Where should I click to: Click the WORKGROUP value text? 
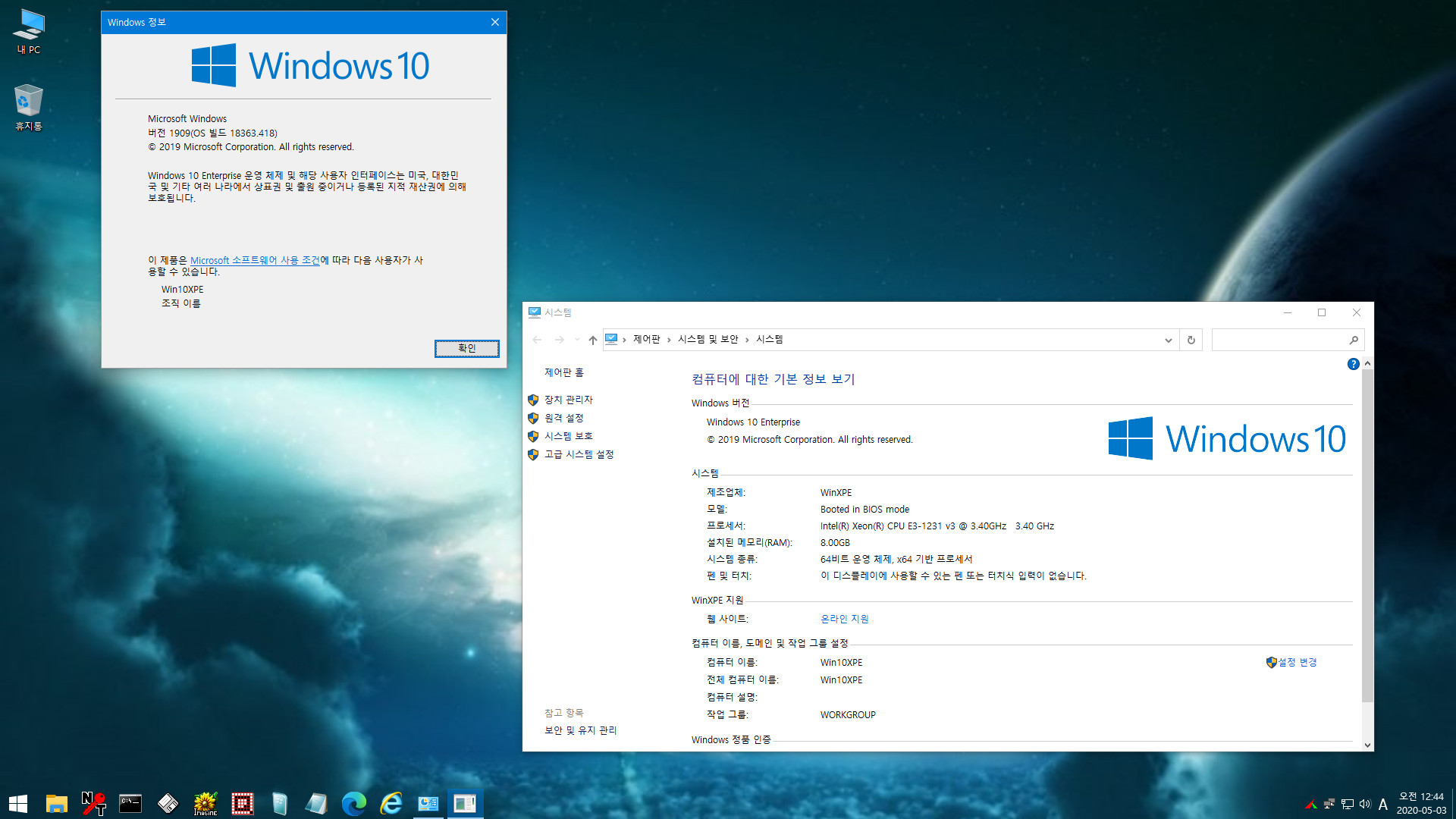pyautogui.click(x=848, y=714)
